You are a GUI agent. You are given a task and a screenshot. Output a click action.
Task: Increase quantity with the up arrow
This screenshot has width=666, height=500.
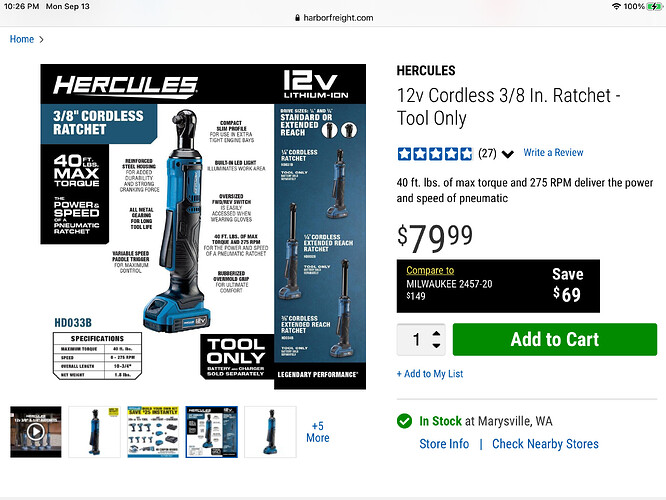pyautogui.click(x=436, y=333)
